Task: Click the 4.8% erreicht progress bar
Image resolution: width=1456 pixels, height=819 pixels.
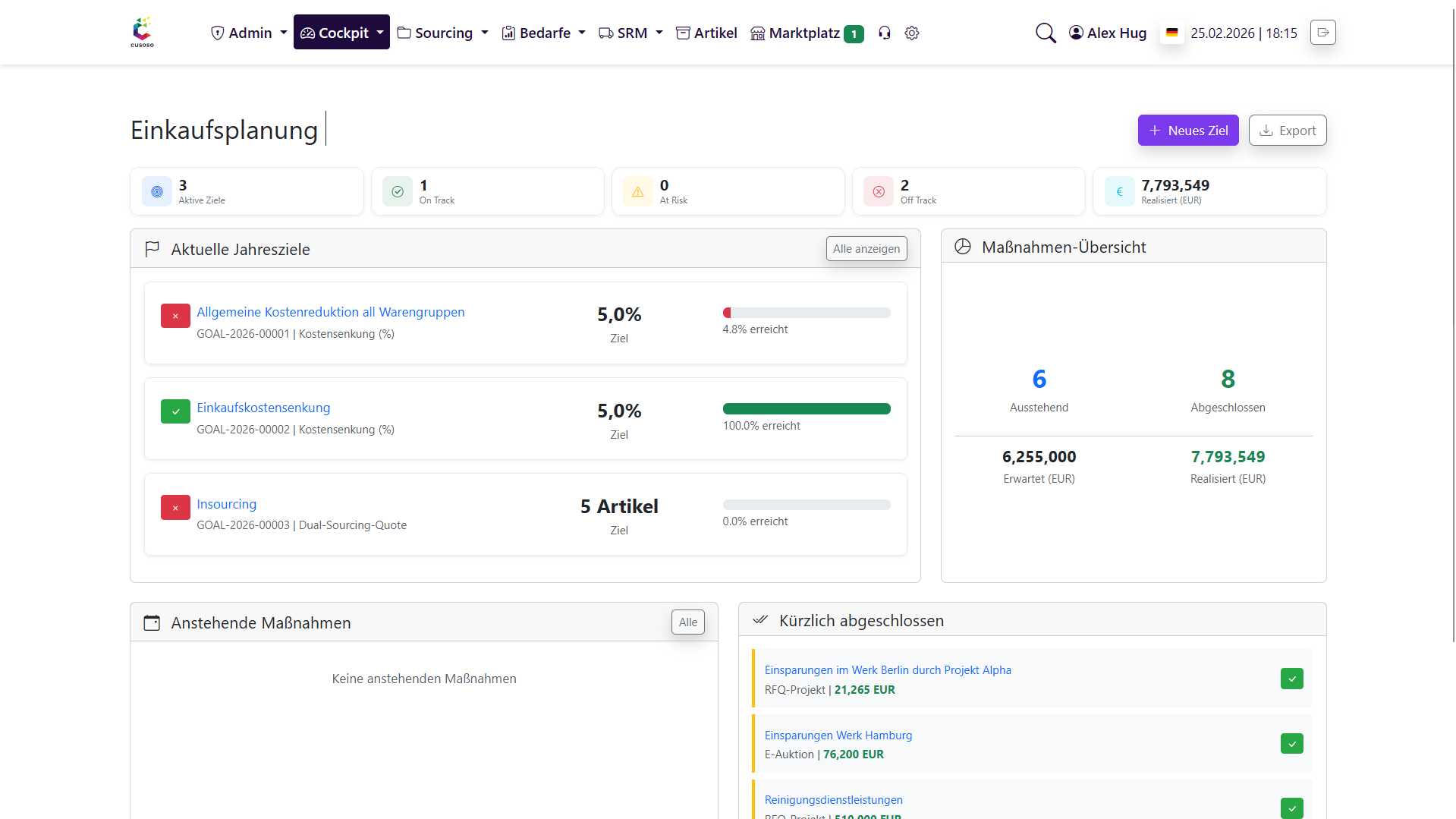Action: click(807, 313)
